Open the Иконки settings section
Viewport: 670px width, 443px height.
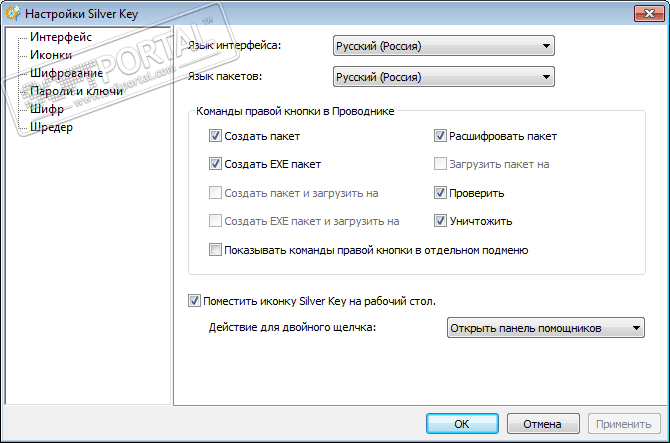pyautogui.click(x=51, y=55)
